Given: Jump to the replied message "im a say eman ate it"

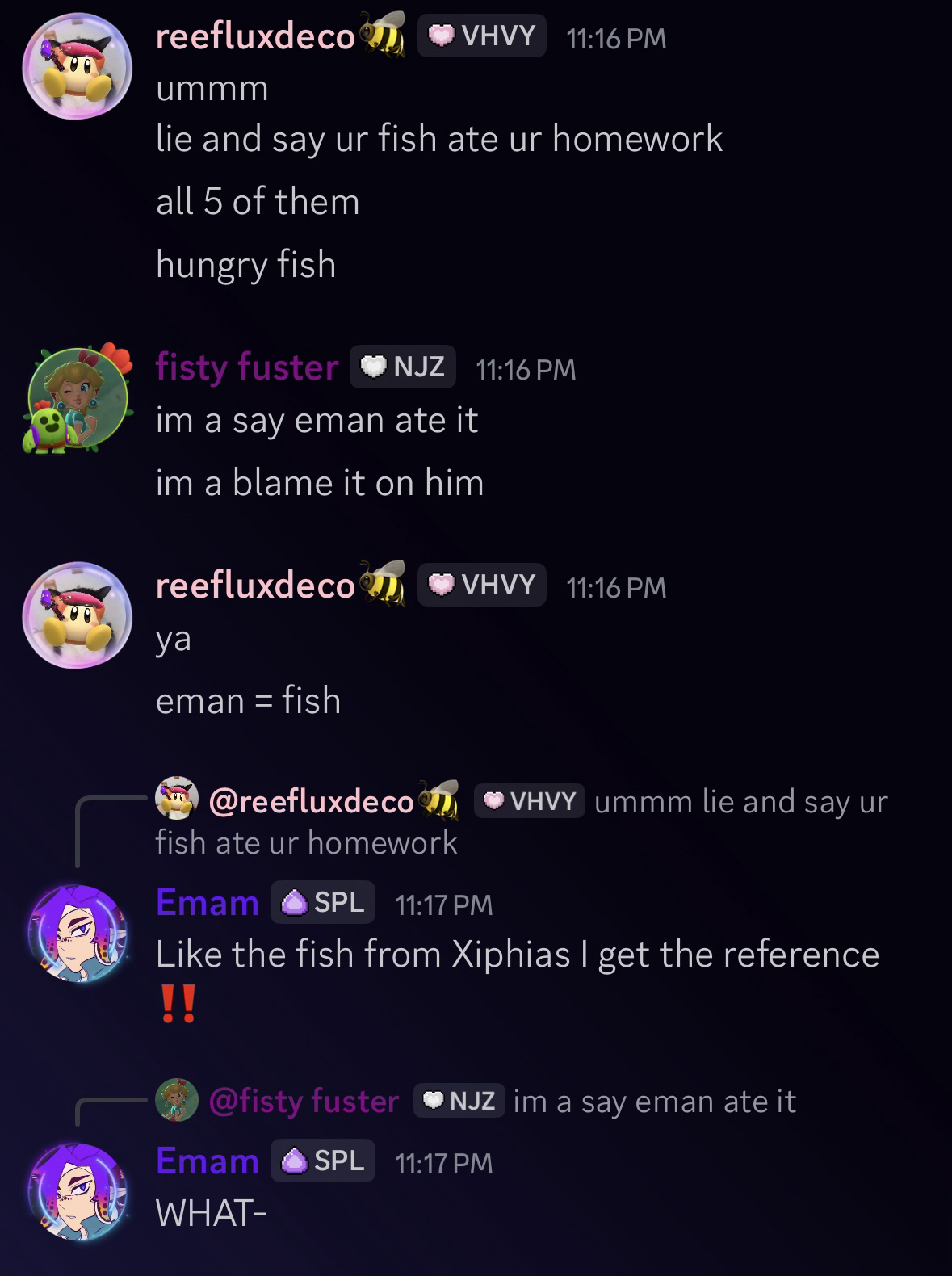Looking at the screenshot, I should click(655, 1102).
